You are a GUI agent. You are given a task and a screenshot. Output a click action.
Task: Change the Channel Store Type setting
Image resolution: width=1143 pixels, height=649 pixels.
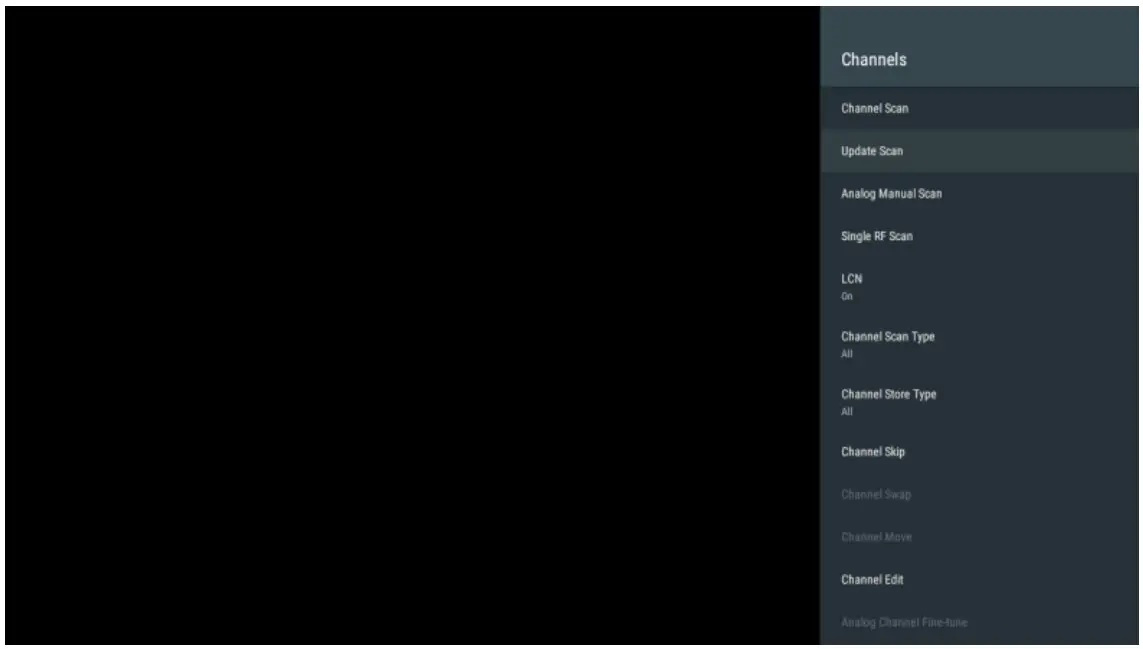tap(979, 402)
